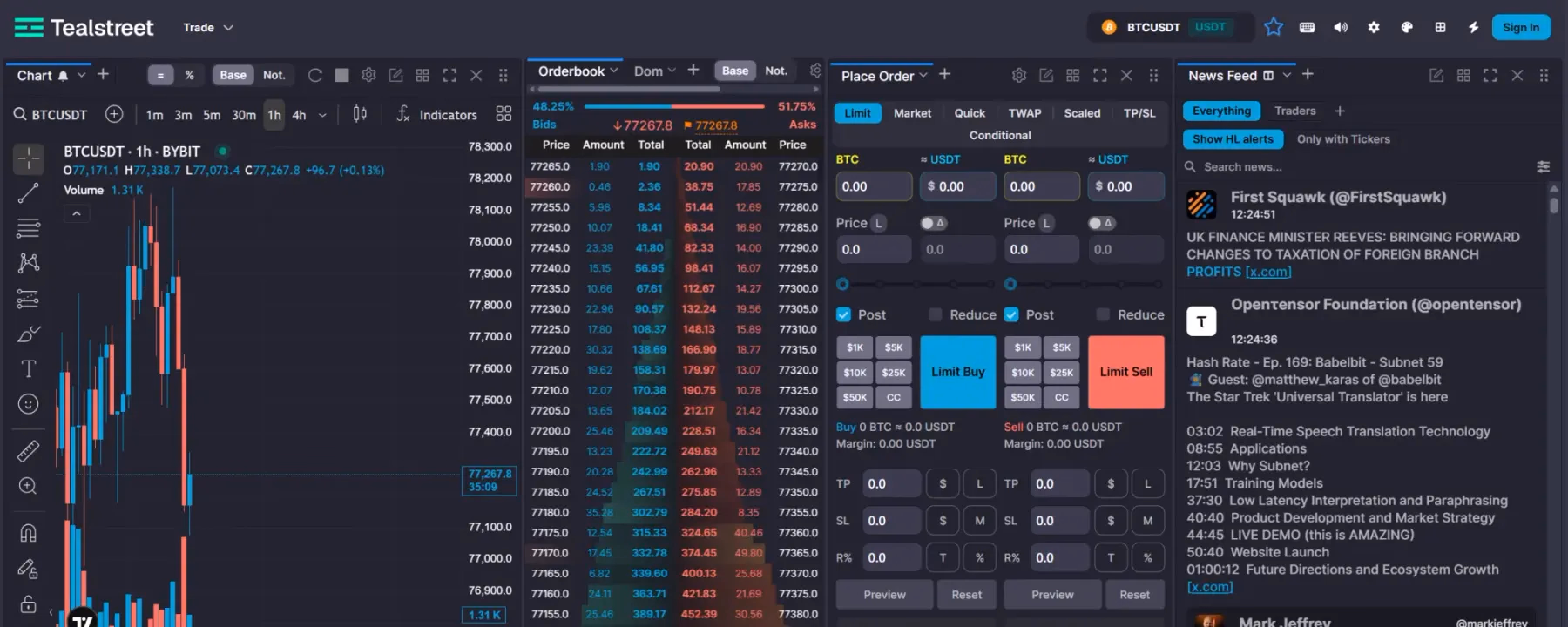Toggle the magnet snap tool in the chart sidebar
This screenshot has width=1568, height=627.
(x=29, y=533)
